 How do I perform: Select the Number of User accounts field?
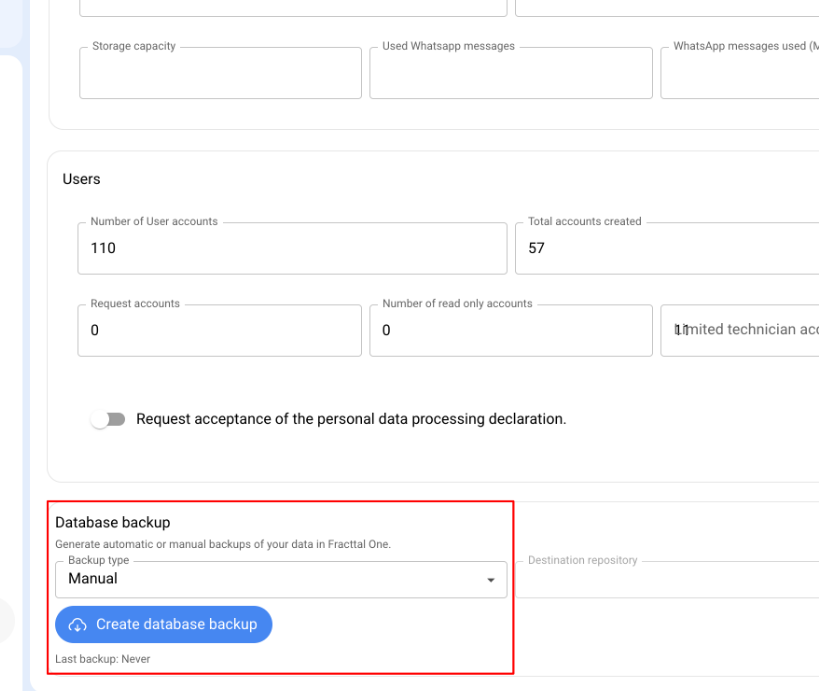[x=292, y=249]
